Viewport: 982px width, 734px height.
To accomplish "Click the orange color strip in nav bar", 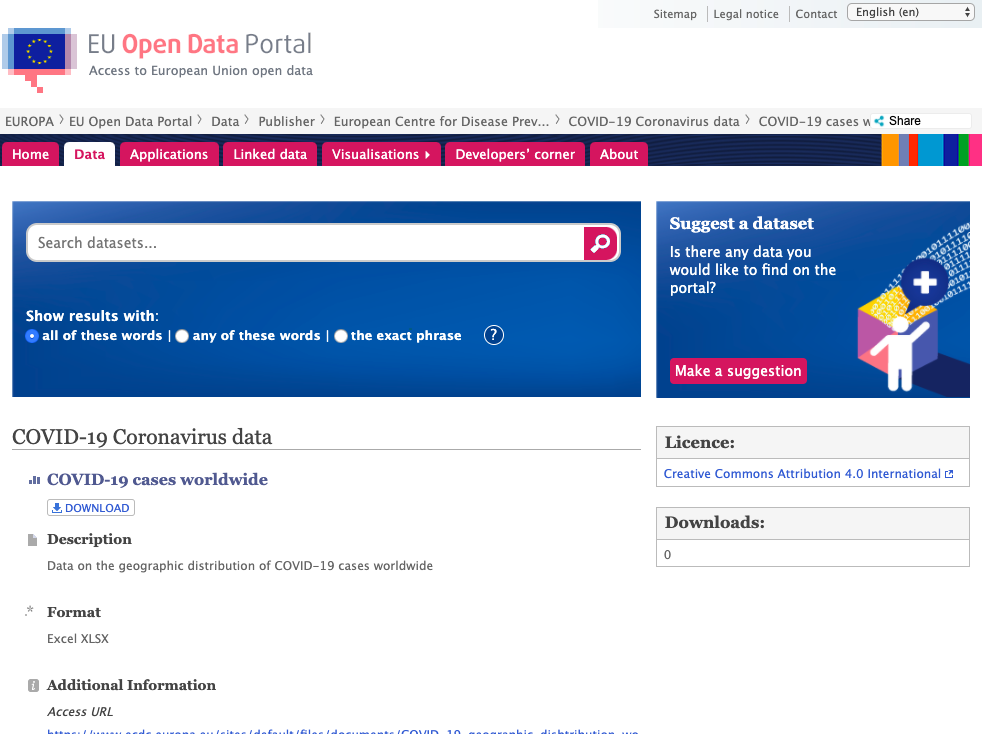I will tap(889, 150).
